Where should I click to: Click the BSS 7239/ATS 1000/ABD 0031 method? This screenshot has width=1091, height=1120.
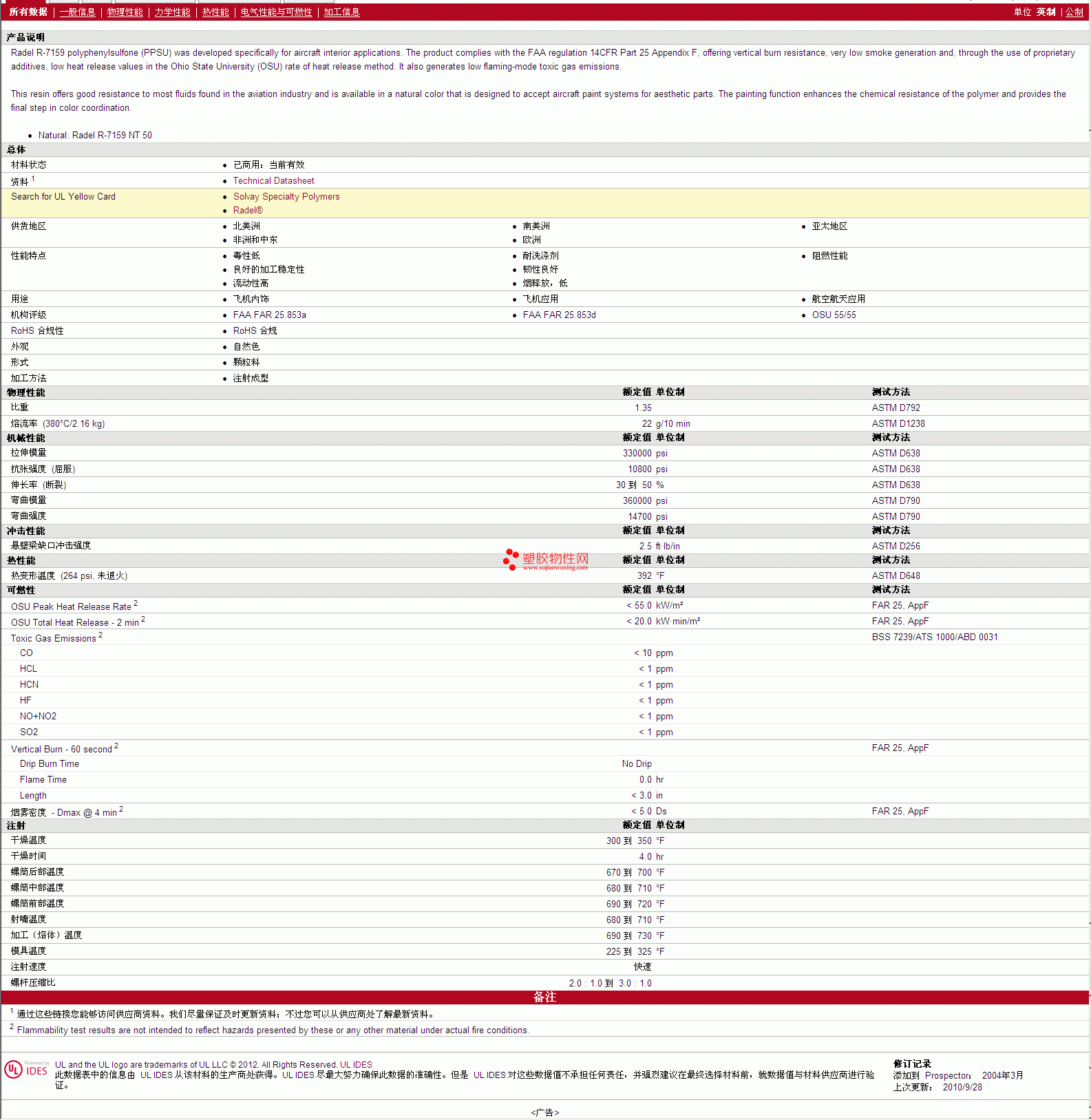935,637
